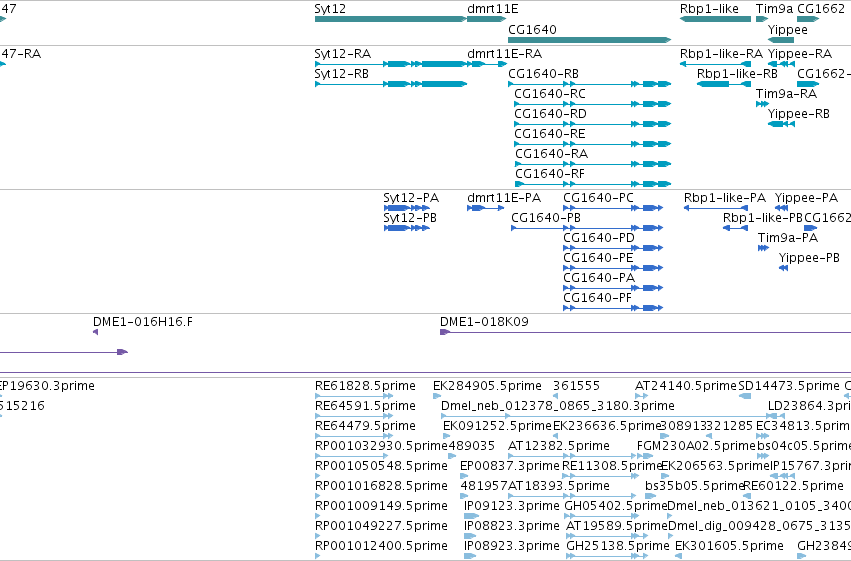This screenshot has width=851, height=561.
Task: Select IP08923.3prime feature
Action: 470,556
